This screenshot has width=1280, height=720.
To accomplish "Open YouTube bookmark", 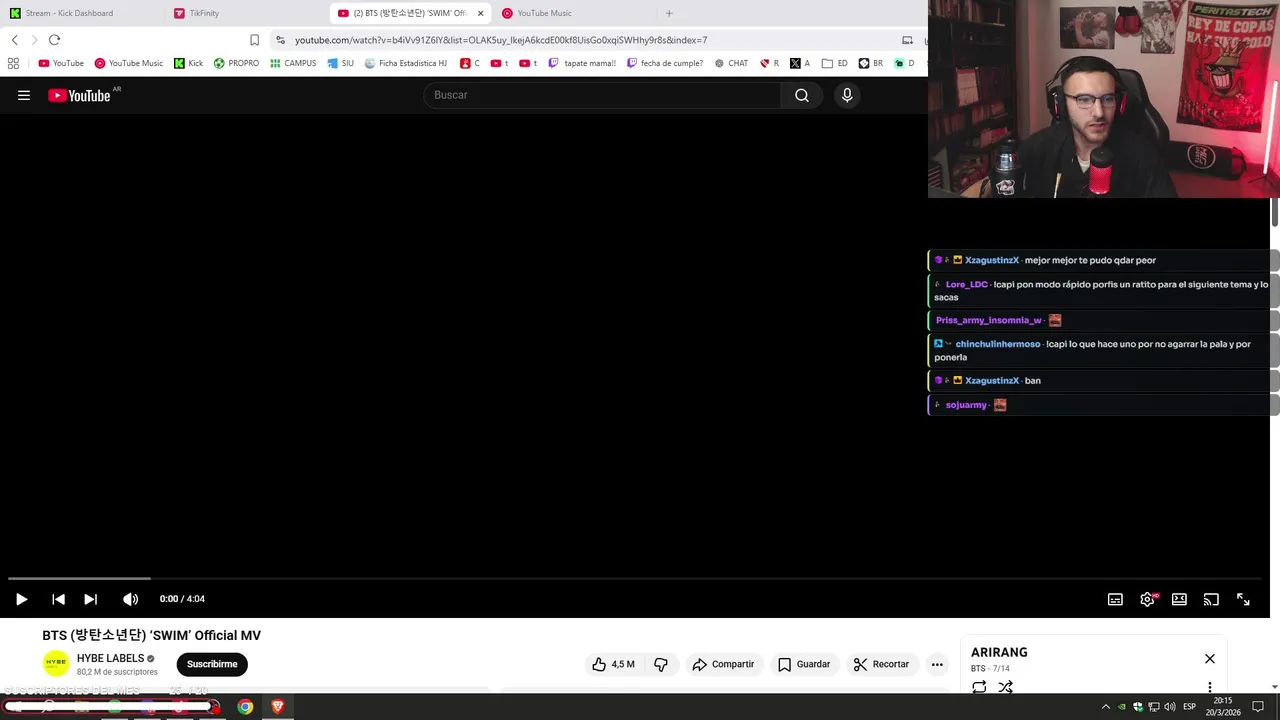I will coord(61,63).
